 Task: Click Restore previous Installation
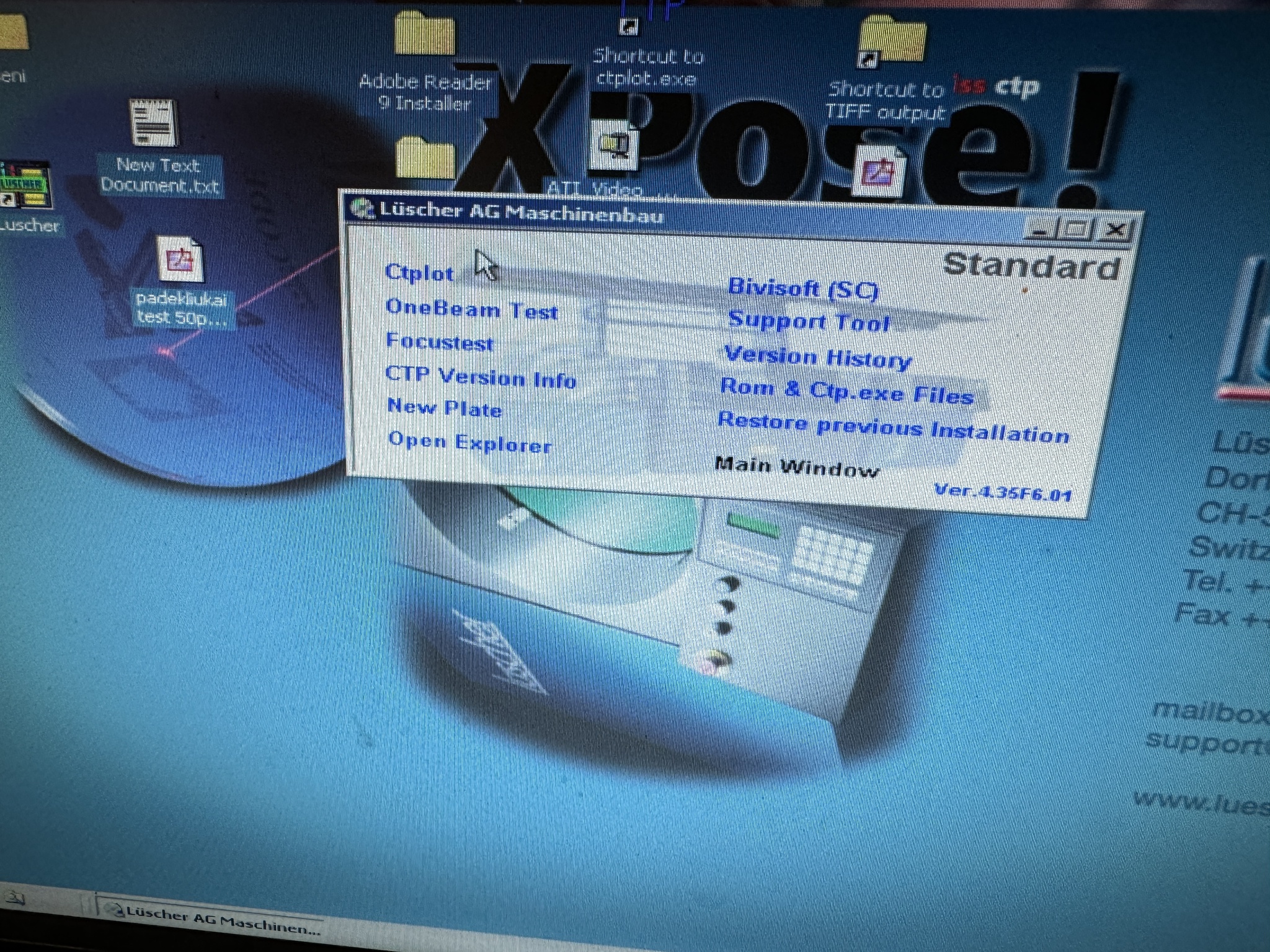click(893, 428)
